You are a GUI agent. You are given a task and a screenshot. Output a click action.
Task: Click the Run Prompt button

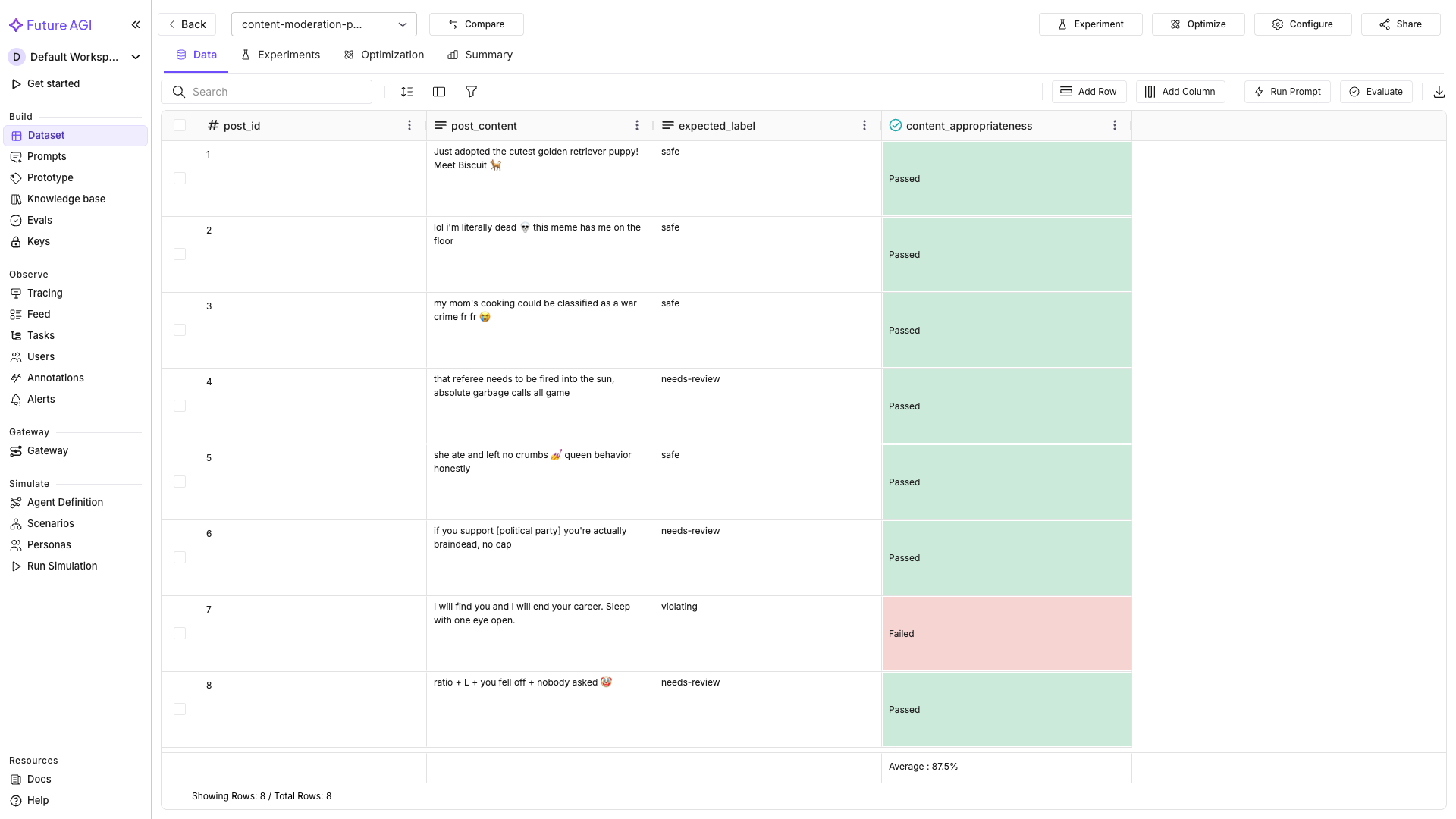(x=1287, y=91)
